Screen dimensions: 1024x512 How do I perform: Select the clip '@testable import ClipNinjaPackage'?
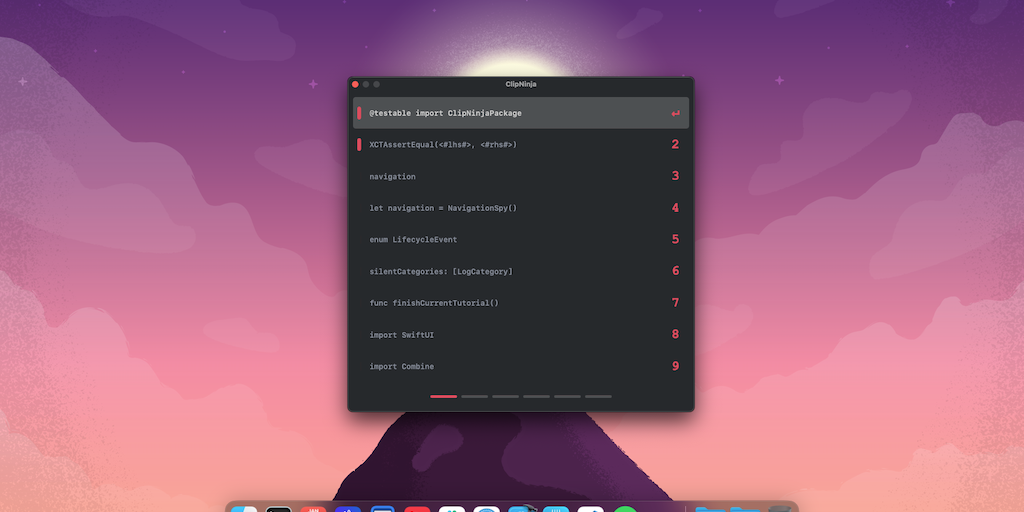click(x=520, y=113)
